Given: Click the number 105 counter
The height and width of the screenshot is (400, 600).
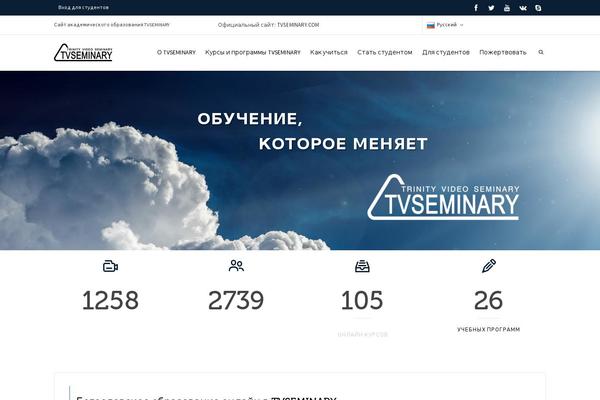Looking at the screenshot, I should tap(362, 300).
